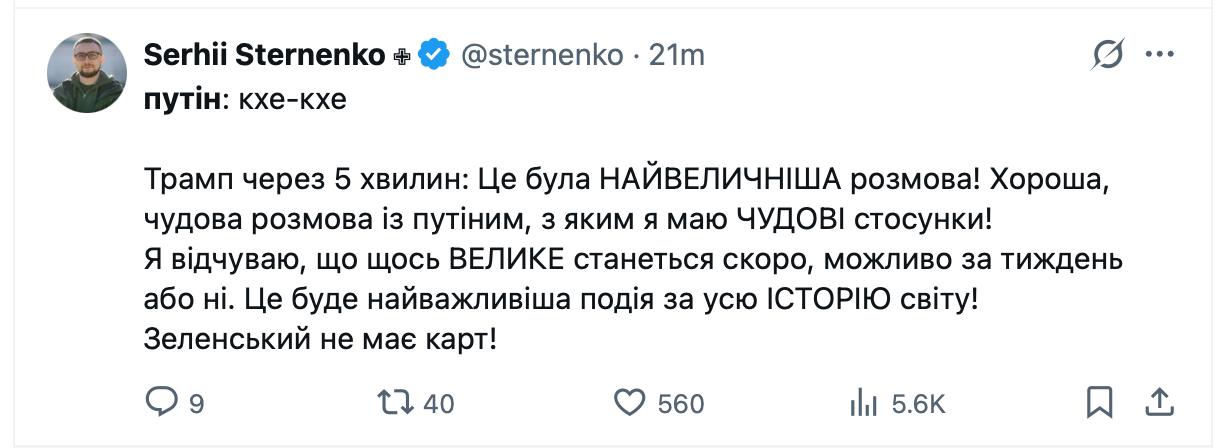
Task: Like the post with the heart icon
Action: pyautogui.click(x=629, y=402)
